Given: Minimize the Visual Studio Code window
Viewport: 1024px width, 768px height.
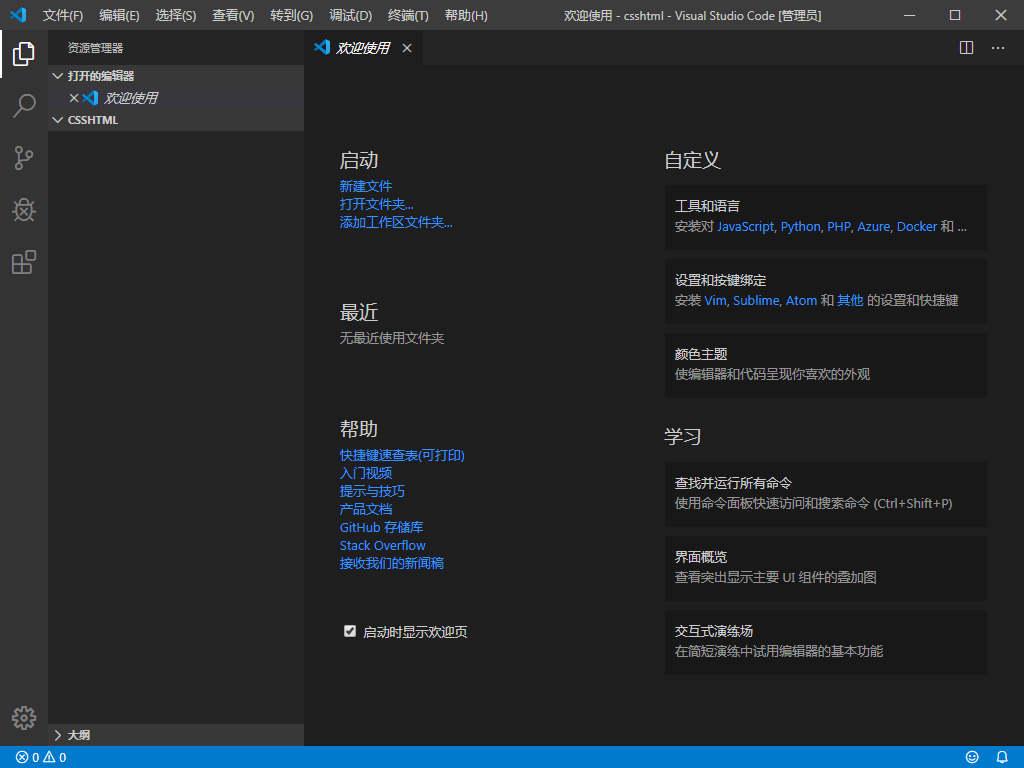Looking at the screenshot, I should click(909, 15).
